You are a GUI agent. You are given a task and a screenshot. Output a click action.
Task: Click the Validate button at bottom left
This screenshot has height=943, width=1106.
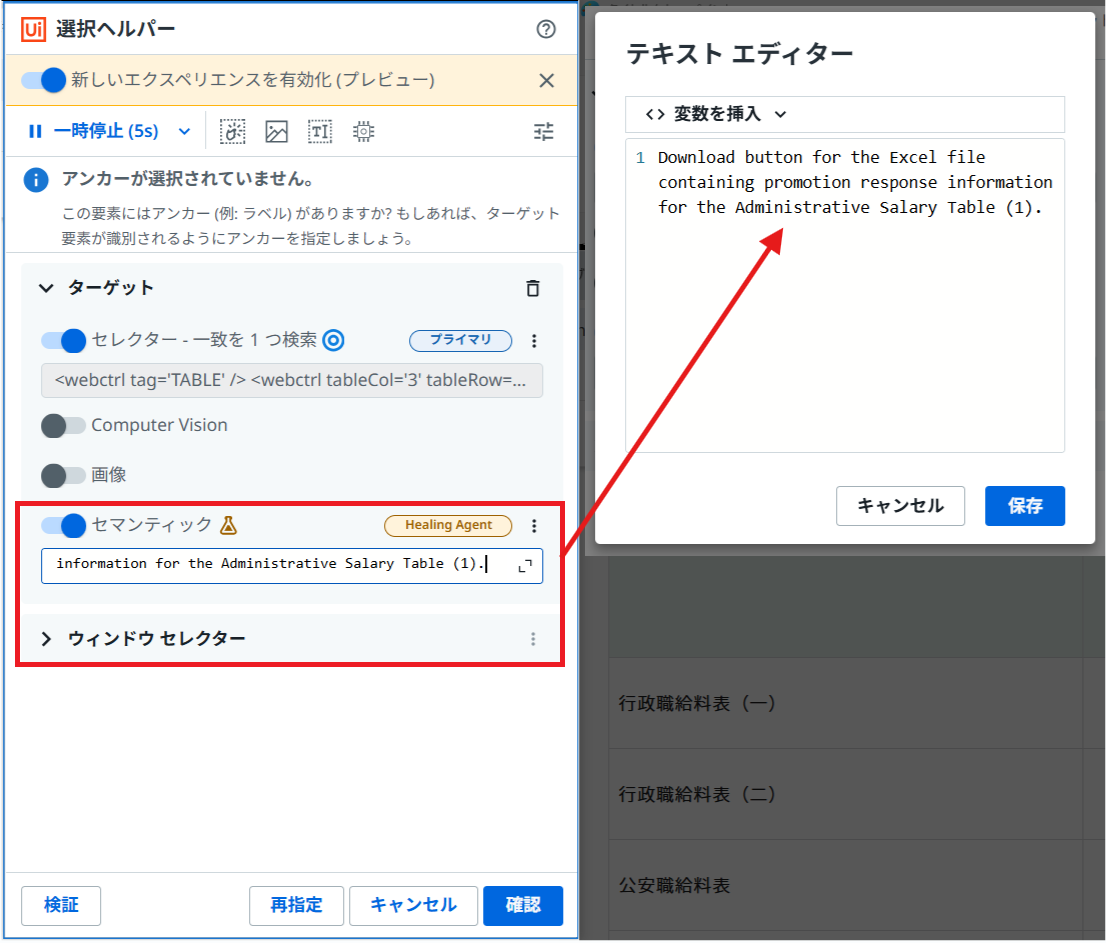point(61,906)
